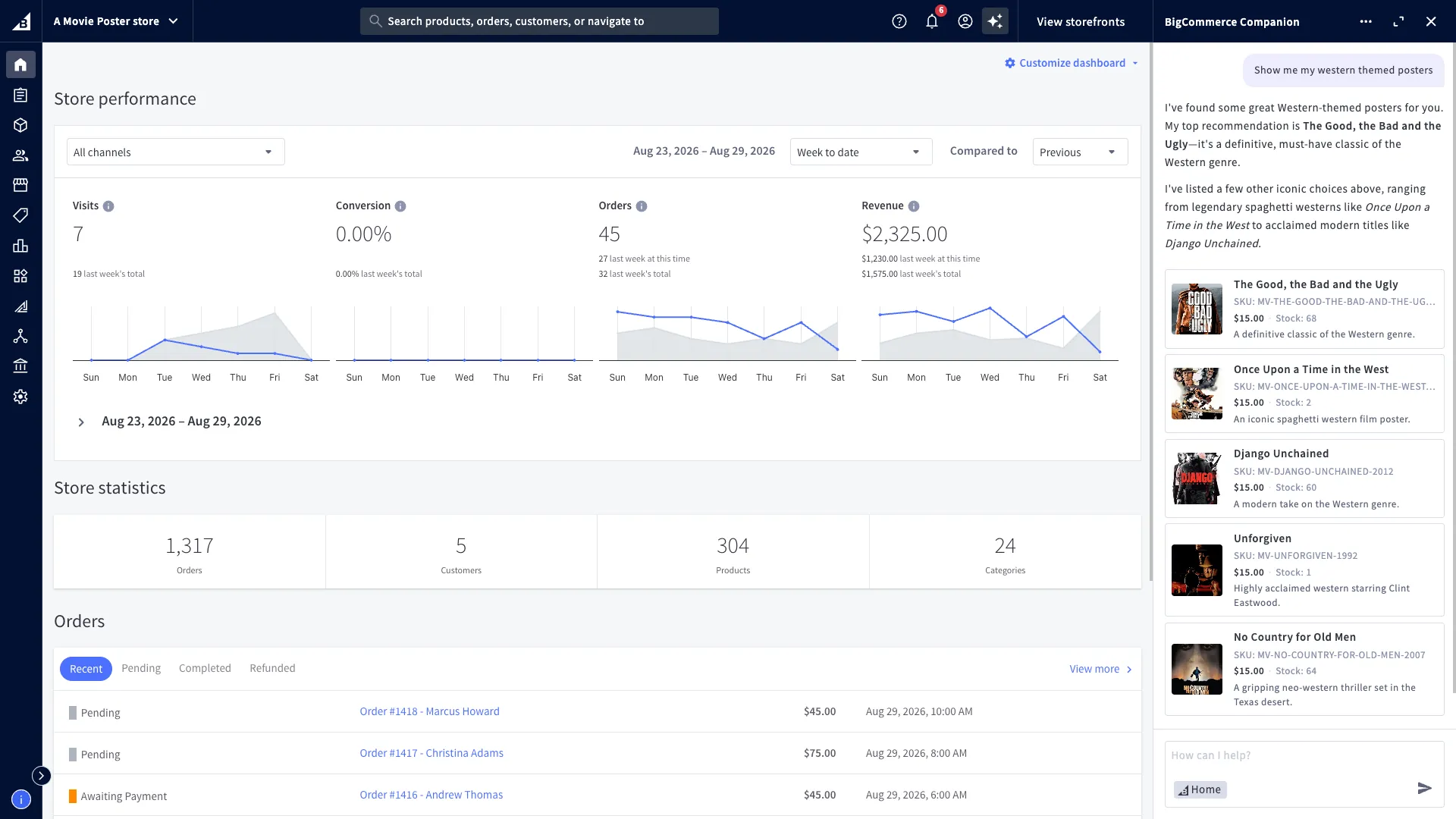Screen dimensions: 1456x819
Task: Open the A Movie Poster store switcher
Action: 117,21
